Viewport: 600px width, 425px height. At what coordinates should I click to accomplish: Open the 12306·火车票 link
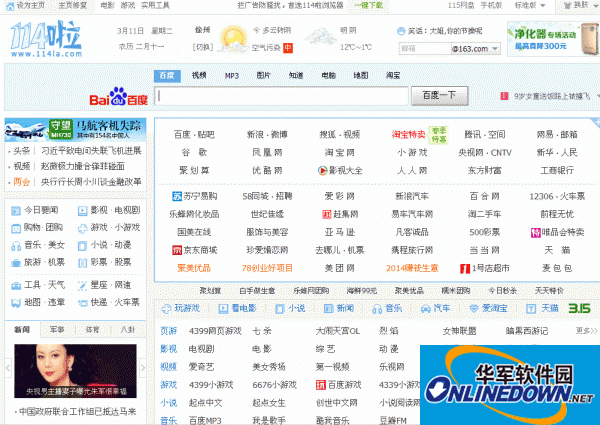(x=557, y=196)
